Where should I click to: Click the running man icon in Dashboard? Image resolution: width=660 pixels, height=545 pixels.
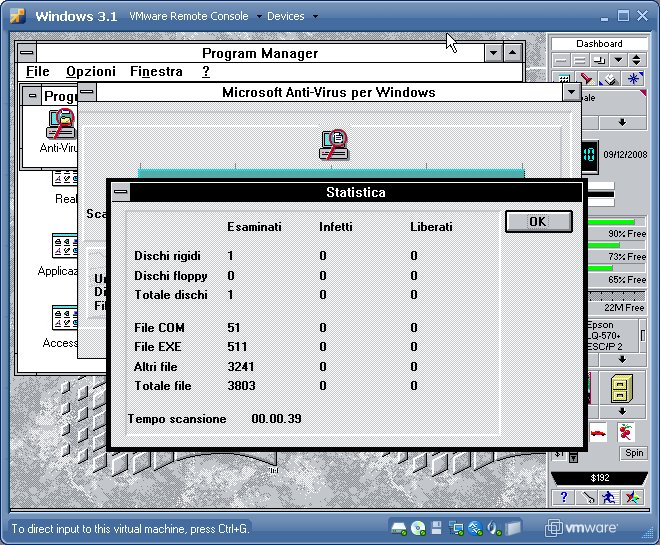click(x=609, y=497)
